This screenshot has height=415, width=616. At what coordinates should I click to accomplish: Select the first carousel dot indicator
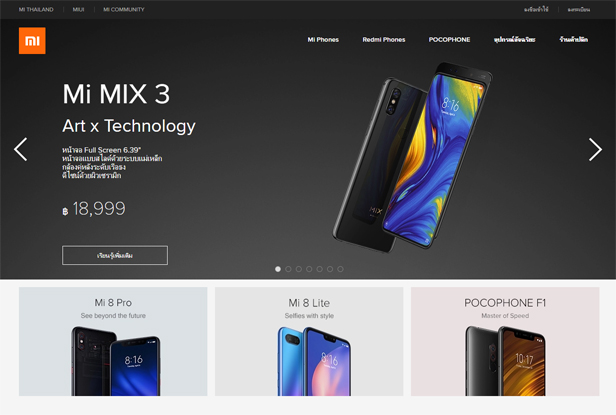click(278, 269)
